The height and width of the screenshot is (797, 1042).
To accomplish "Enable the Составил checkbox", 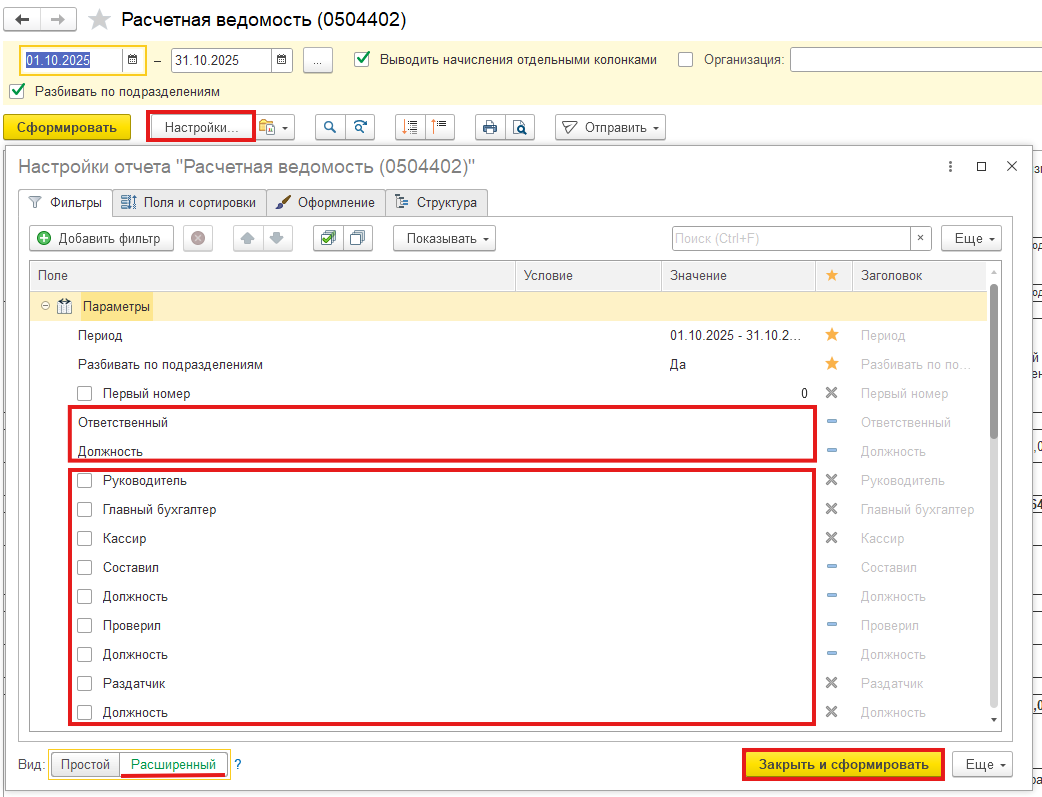I will 84,568.
